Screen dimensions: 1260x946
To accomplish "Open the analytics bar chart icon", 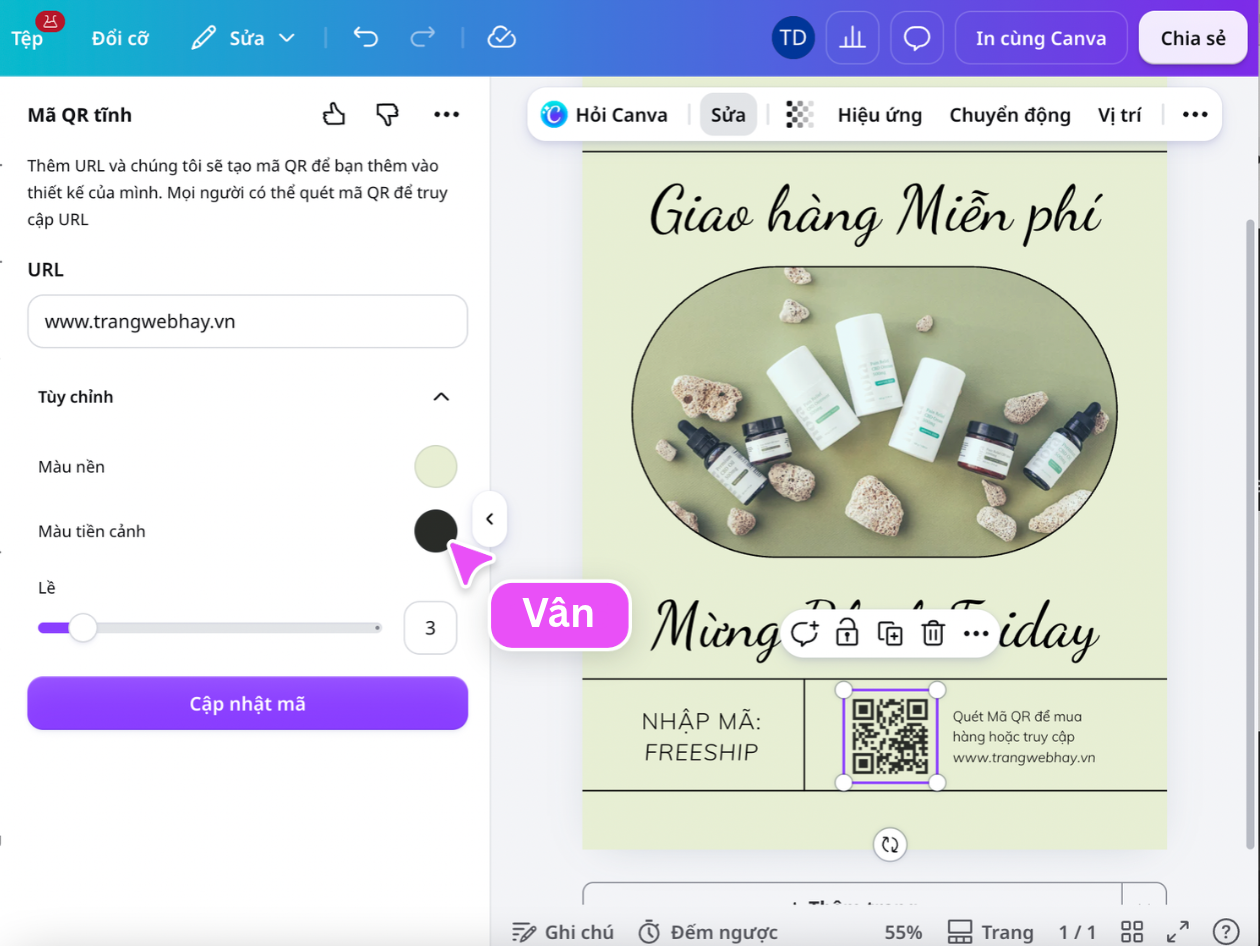I will [x=852, y=38].
